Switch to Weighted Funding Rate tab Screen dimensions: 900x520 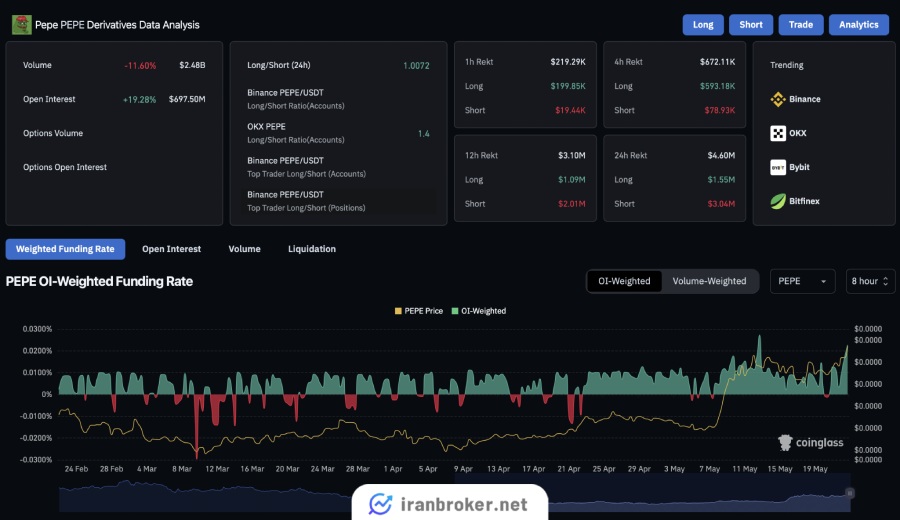pos(65,249)
